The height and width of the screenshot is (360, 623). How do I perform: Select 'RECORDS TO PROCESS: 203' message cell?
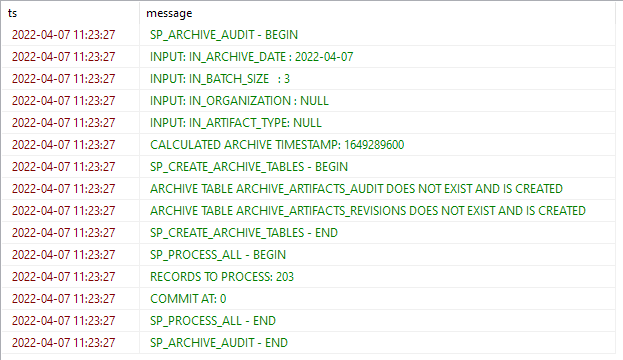click(x=377, y=277)
